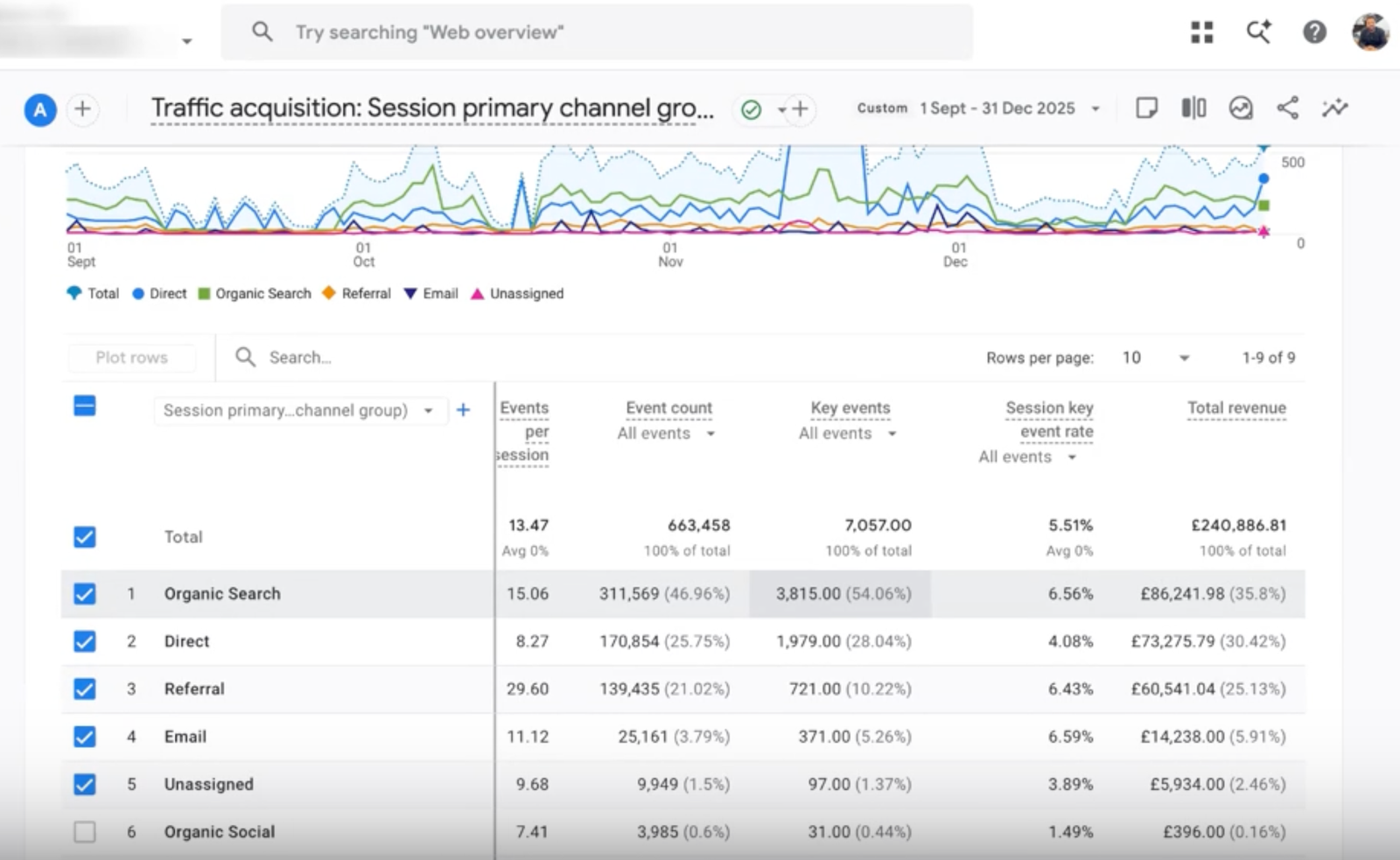The height and width of the screenshot is (860, 1400).
Task: Click the Unassigned channel name
Action: [x=208, y=785]
